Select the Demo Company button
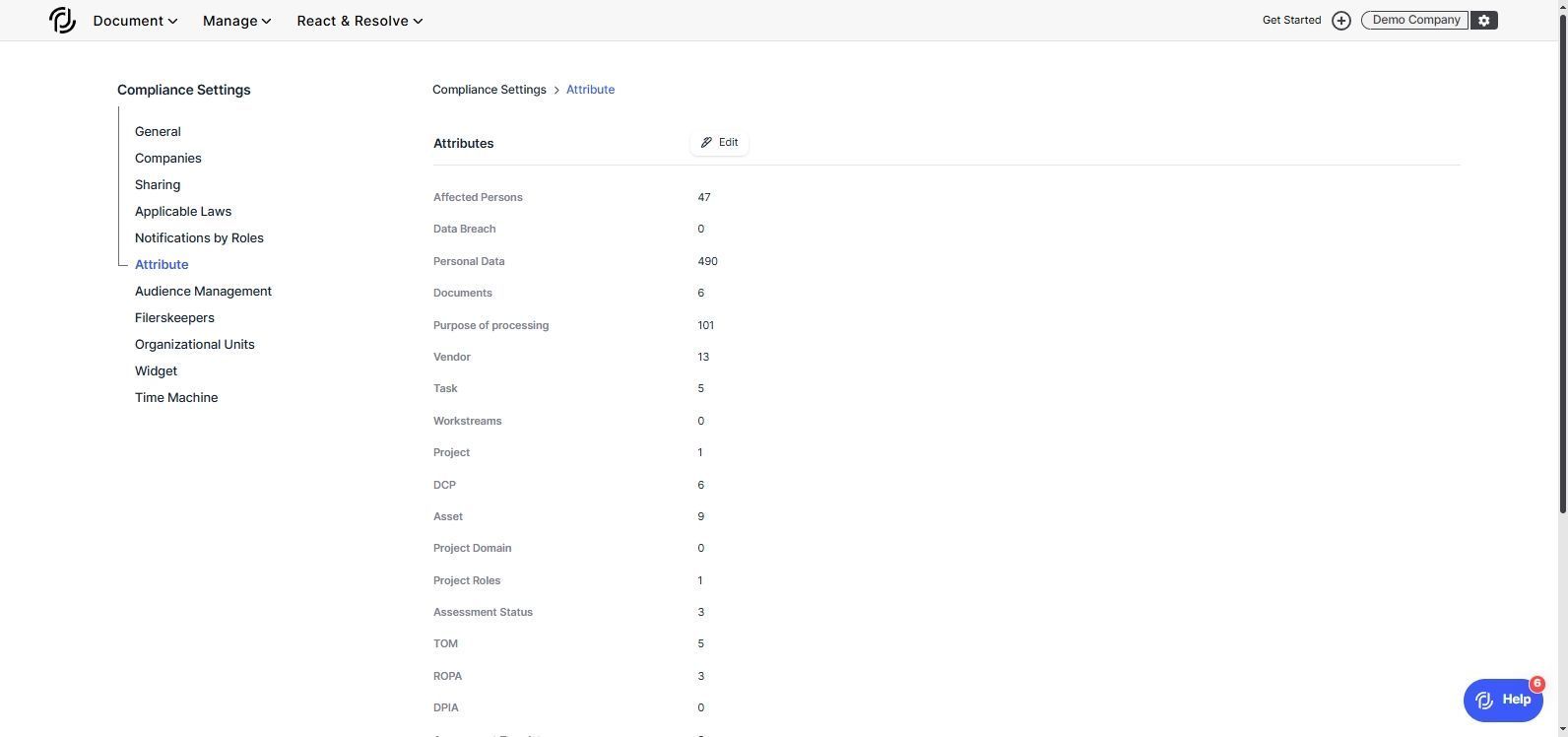This screenshot has height=737, width=1568. pyautogui.click(x=1415, y=20)
